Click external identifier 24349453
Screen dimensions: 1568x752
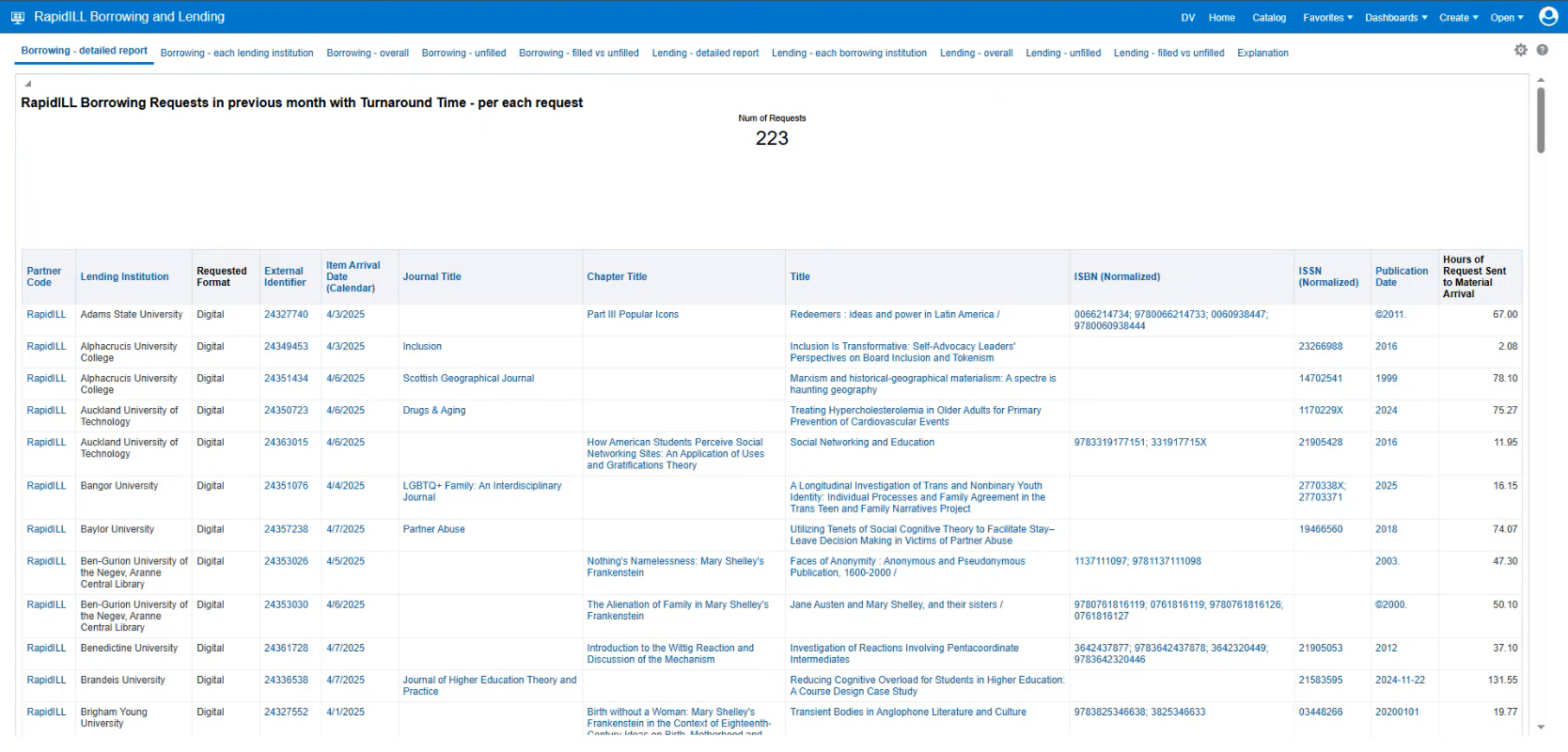pos(286,347)
